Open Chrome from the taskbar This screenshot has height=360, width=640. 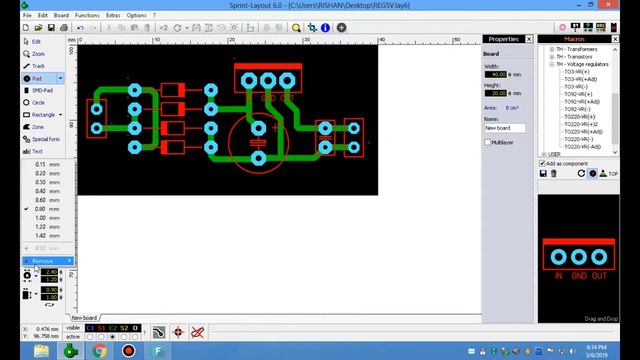tap(99, 351)
